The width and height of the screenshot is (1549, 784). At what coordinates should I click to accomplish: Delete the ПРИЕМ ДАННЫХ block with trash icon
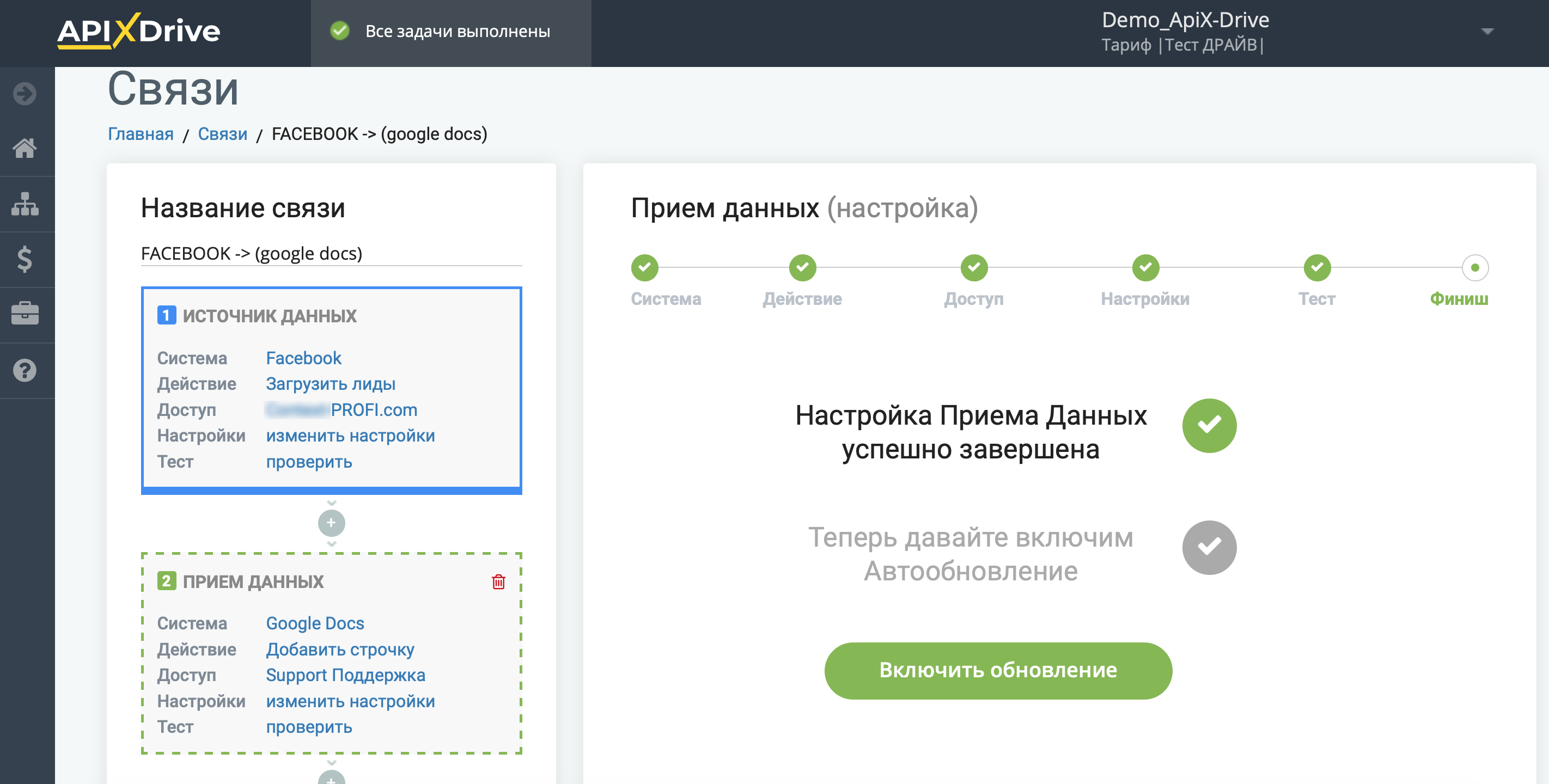498,581
